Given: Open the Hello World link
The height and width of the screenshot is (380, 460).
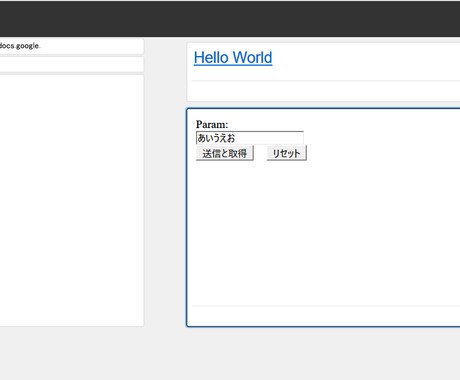Looking at the screenshot, I should coord(233,58).
